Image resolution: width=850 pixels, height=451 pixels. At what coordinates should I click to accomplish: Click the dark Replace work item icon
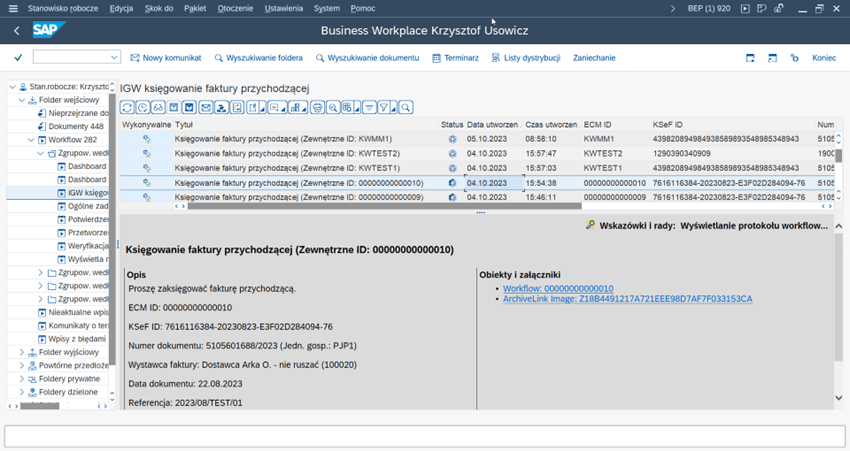pyautogui.click(x=189, y=107)
